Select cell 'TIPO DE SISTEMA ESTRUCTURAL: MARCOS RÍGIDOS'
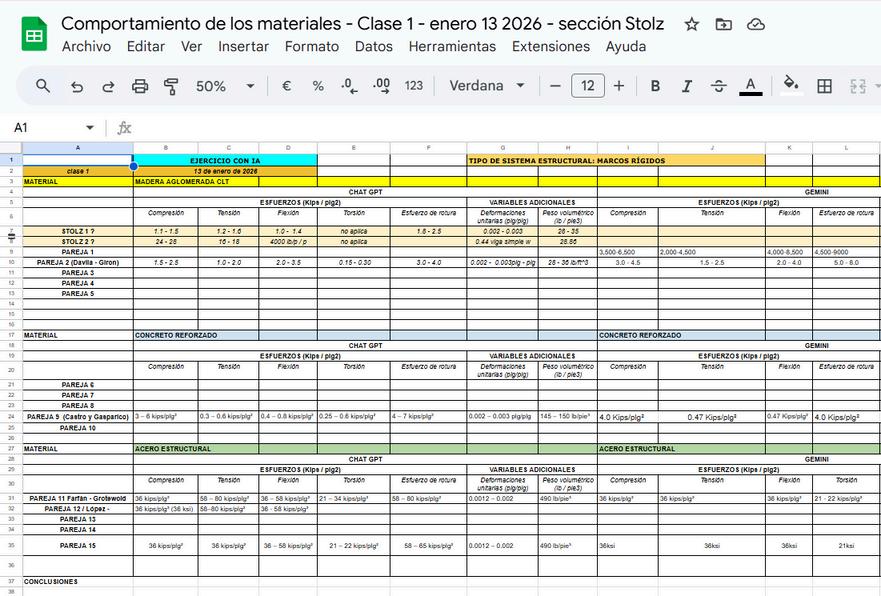881x596 pixels. pos(616,161)
